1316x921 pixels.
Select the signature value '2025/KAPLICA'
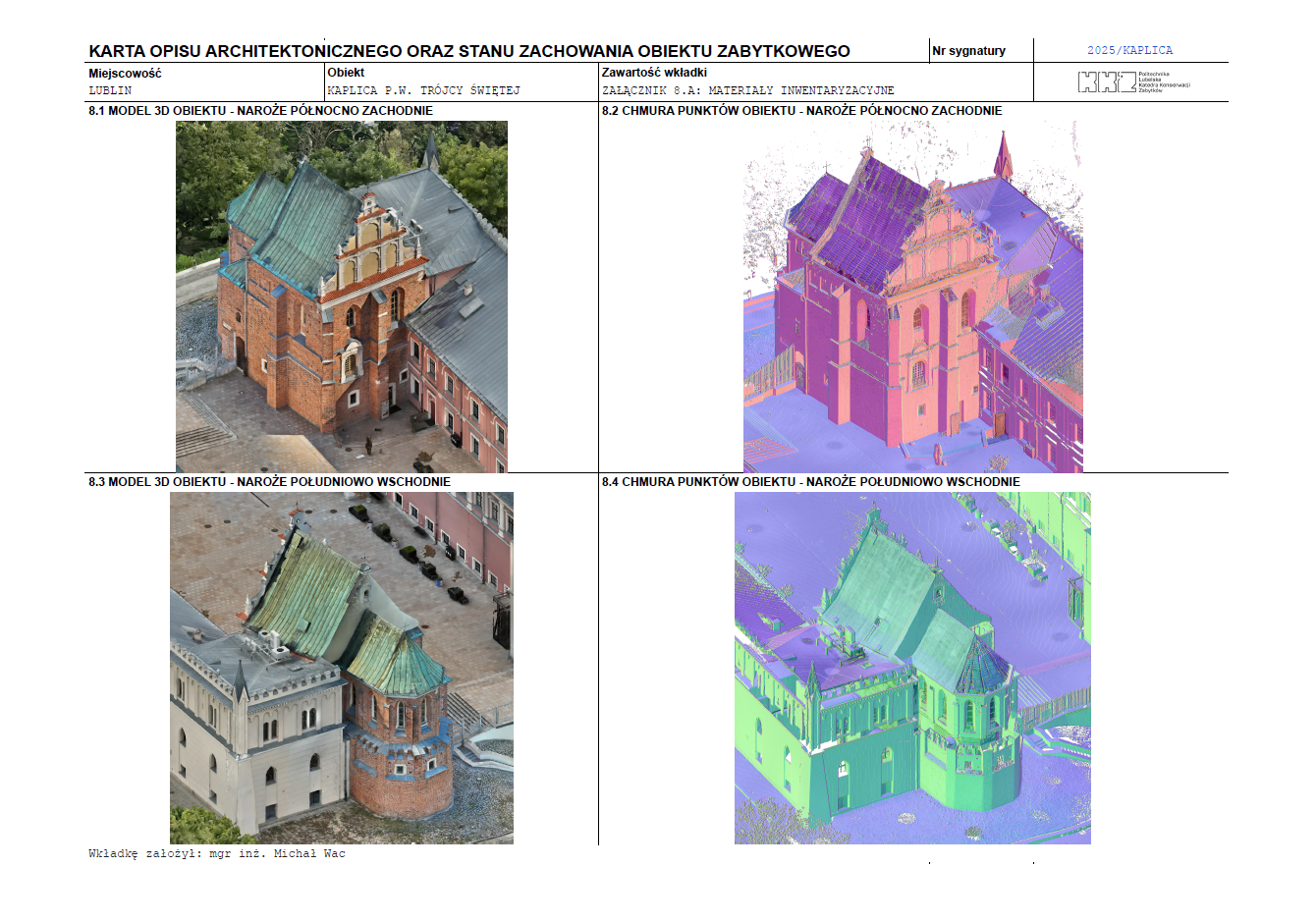tap(1129, 50)
